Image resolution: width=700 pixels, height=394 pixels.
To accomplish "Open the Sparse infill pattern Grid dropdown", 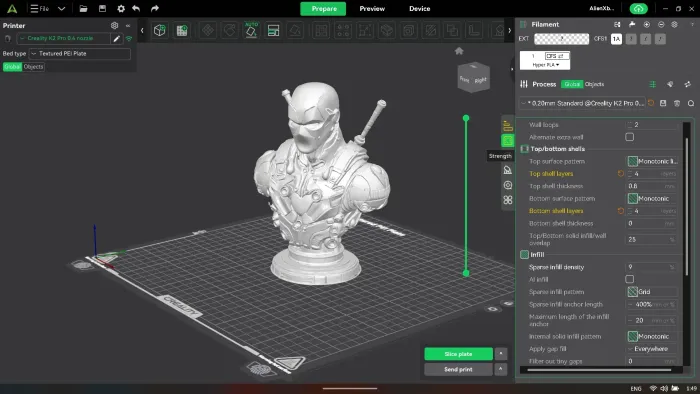I will coord(652,292).
